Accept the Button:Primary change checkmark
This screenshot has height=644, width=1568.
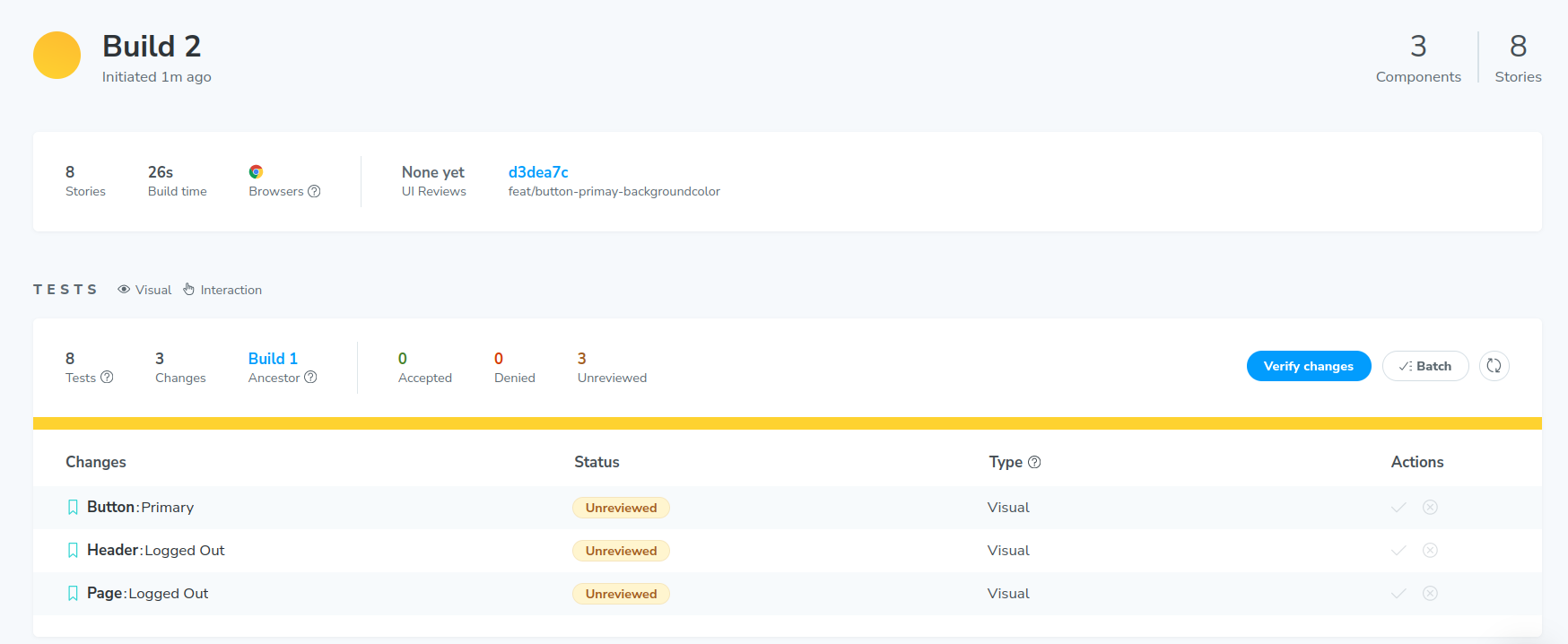point(1398,508)
